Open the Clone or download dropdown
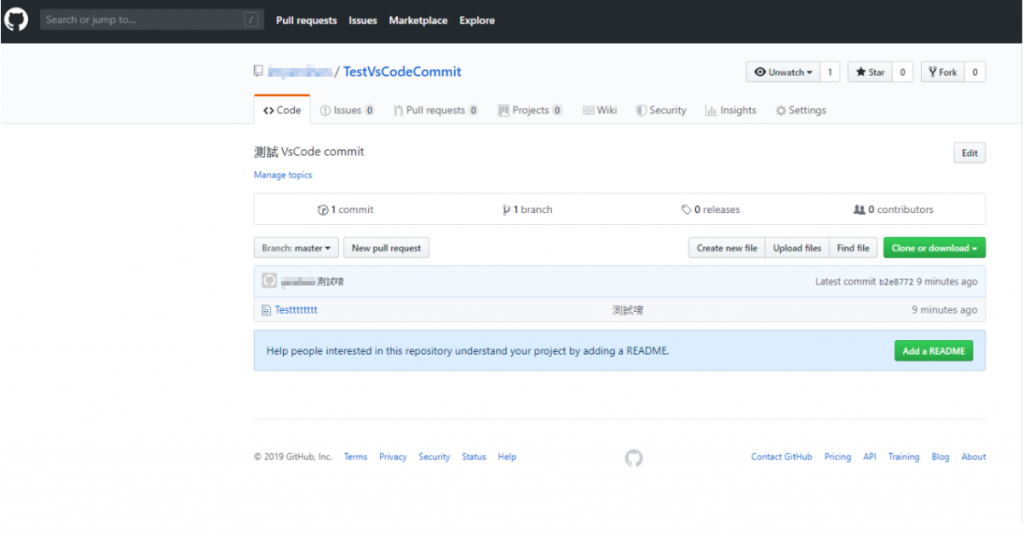This screenshot has height=536, width=1024. pyautogui.click(x=934, y=248)
